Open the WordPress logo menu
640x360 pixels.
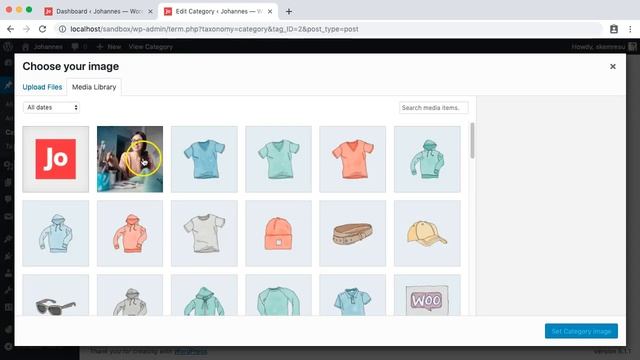8,47
